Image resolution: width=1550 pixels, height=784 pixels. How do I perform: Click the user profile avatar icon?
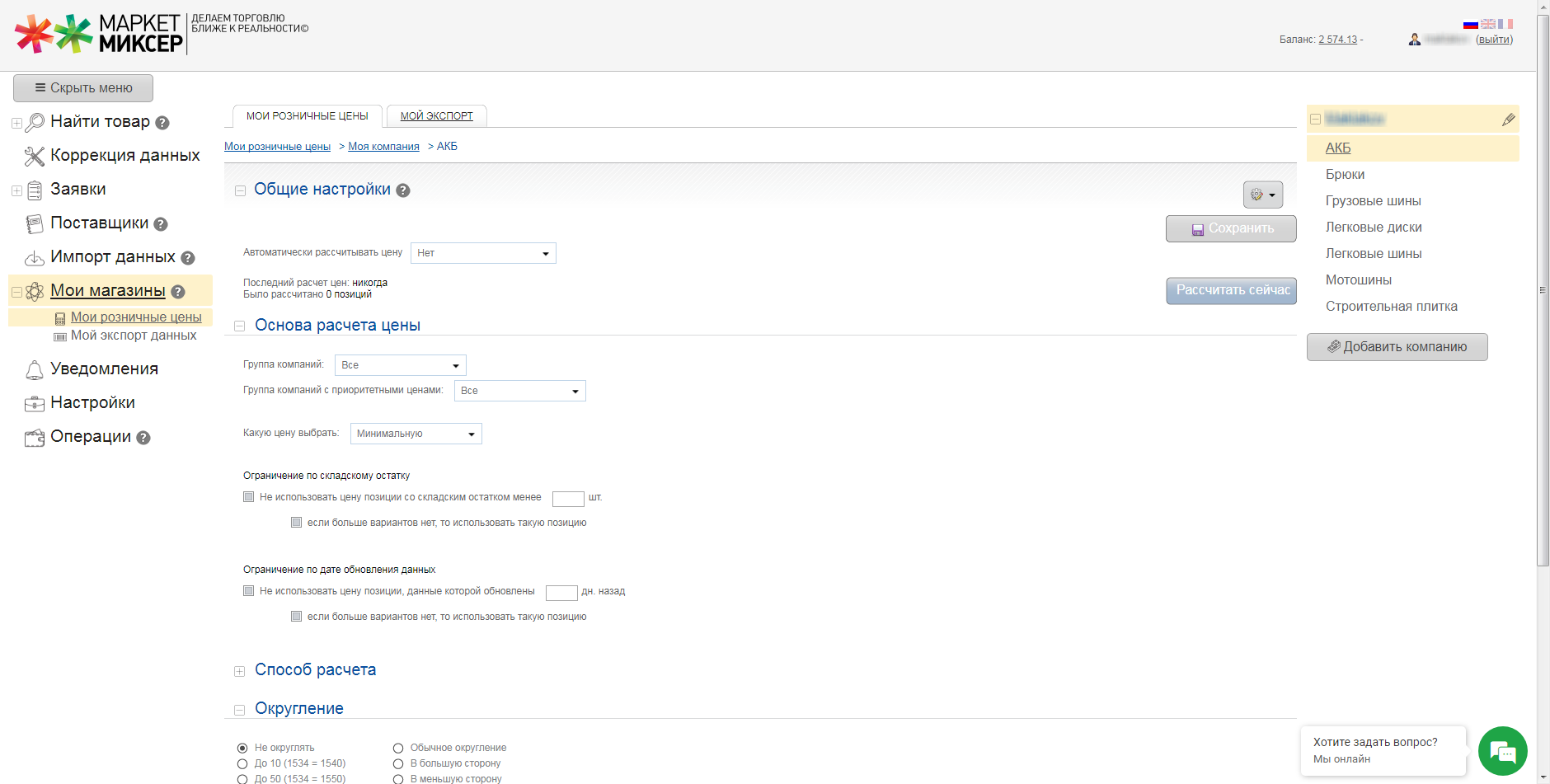pyautogui.click(x=1415, y=40)
